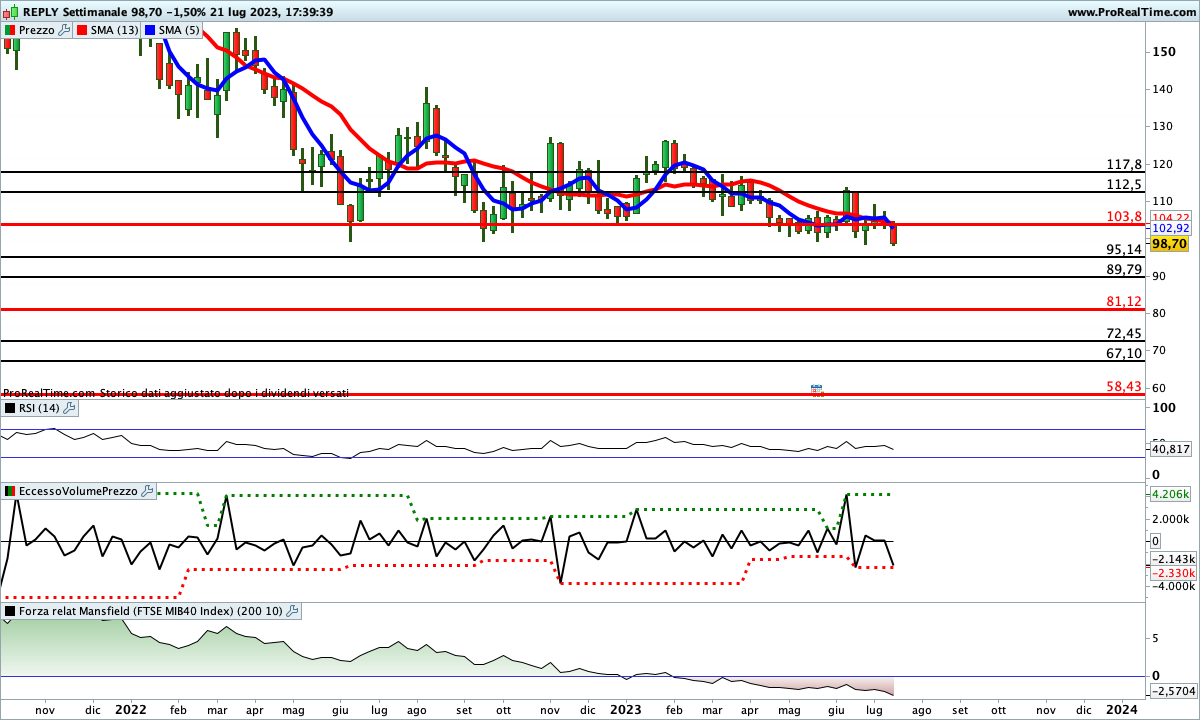Click the 2024 year label on time axis
This screenshot has width=1200, height=720.
(x=1122, y=709)
